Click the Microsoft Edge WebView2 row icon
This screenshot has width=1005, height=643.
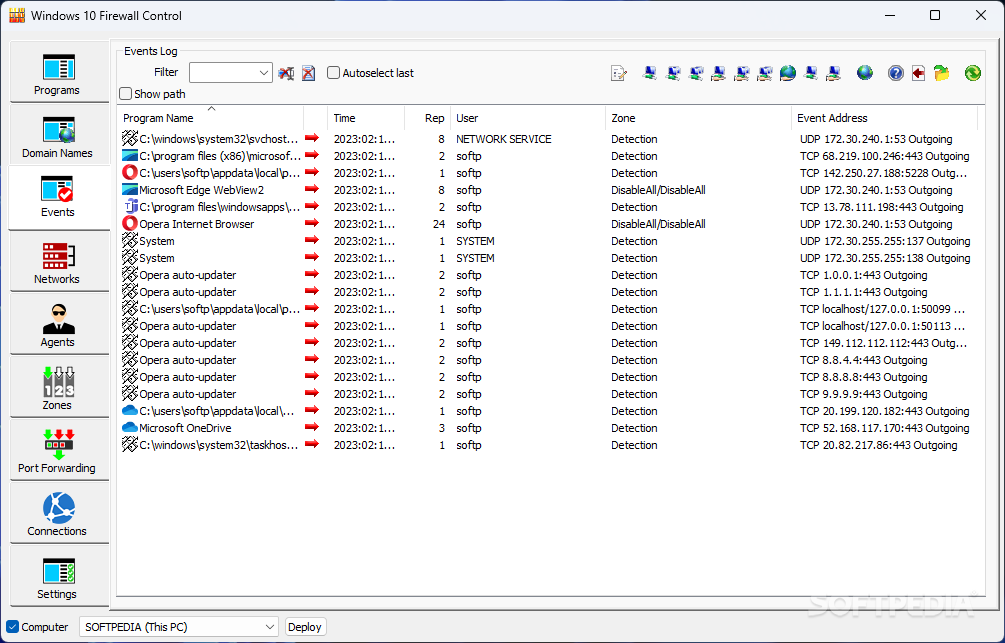point(130,190)
